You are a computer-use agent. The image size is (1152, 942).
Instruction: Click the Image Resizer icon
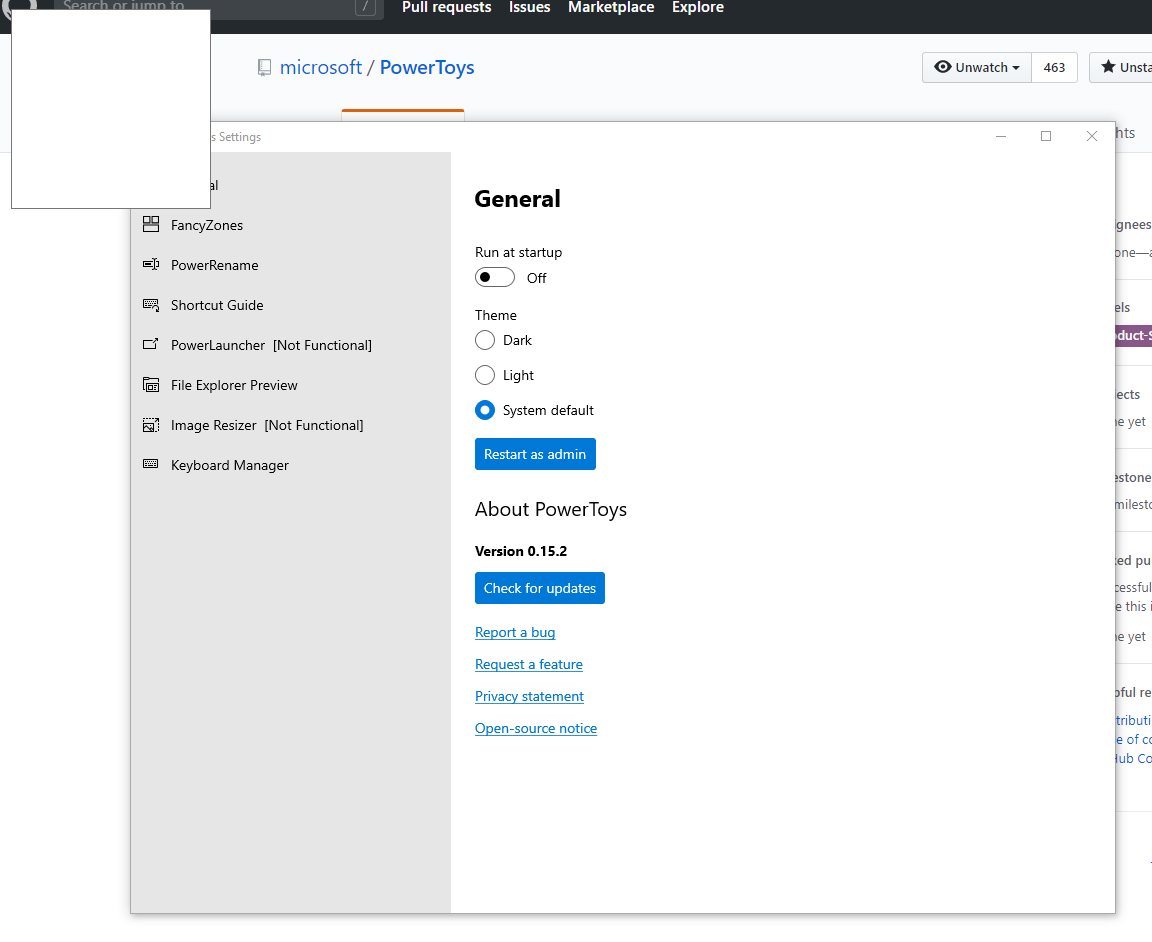pos(151,425)
